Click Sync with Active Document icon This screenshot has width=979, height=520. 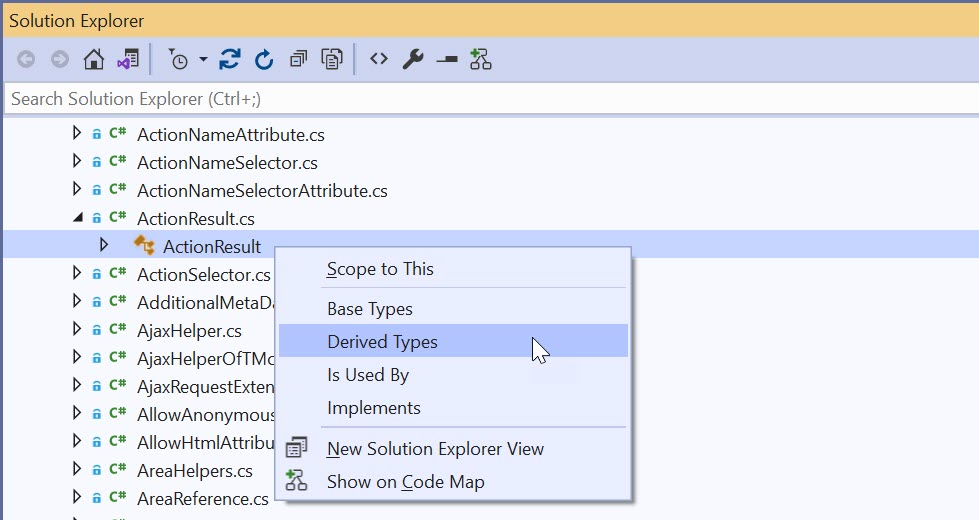pos(230,59)
